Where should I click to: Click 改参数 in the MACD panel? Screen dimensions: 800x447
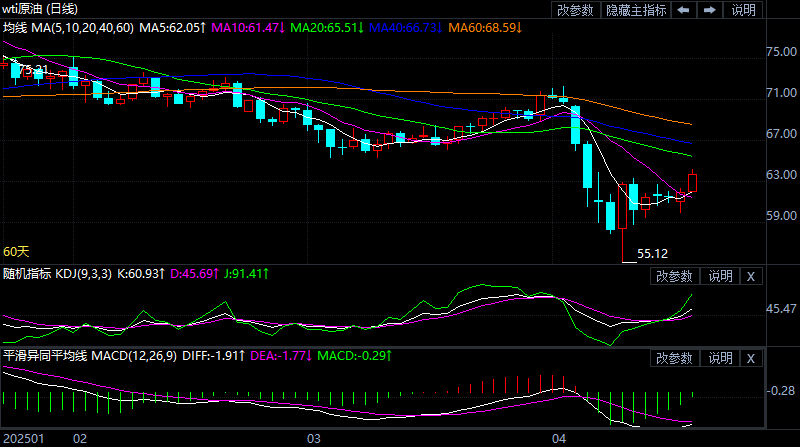674,358
